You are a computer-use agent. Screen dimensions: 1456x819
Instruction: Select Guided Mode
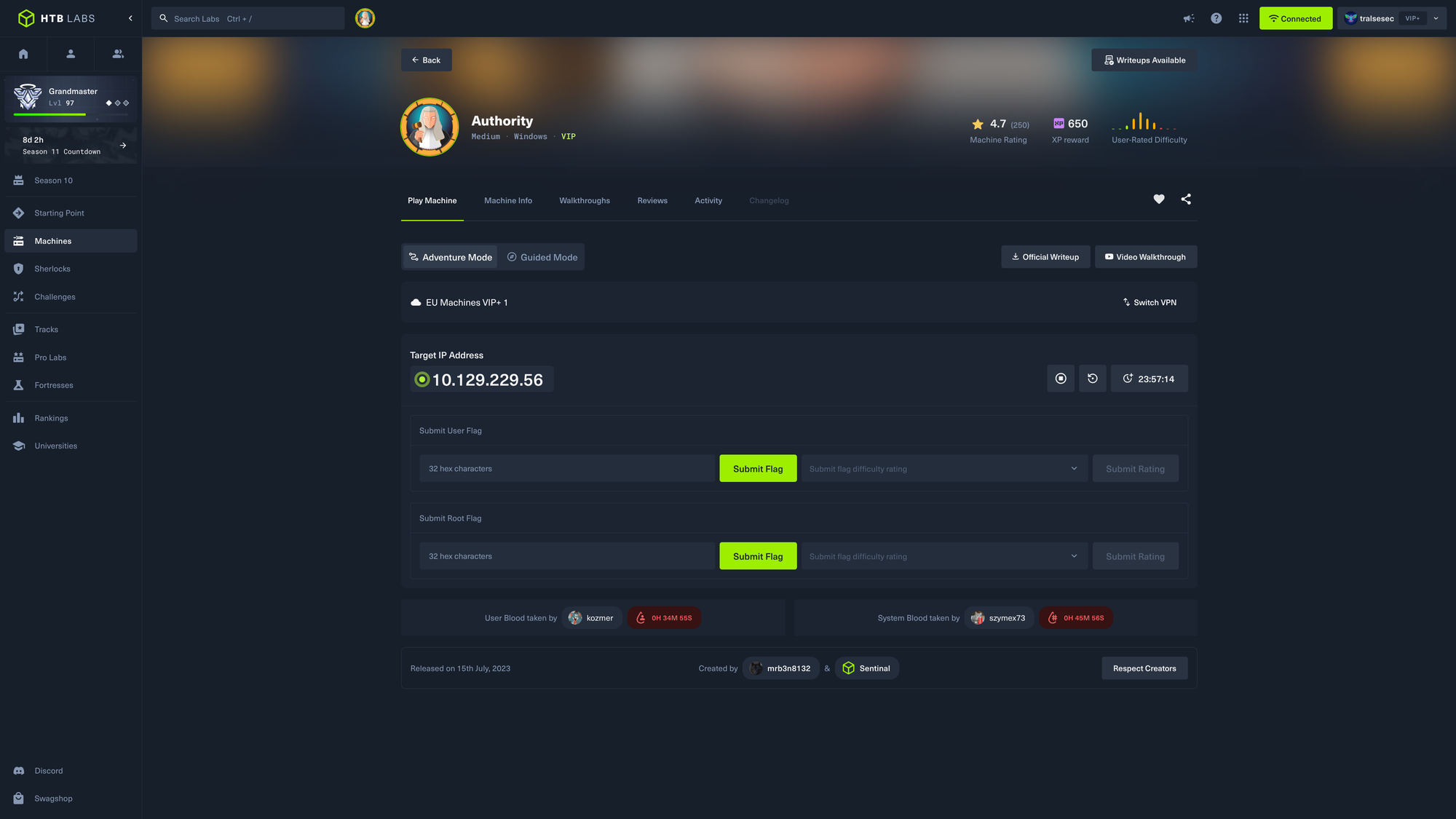coord(542,257)
